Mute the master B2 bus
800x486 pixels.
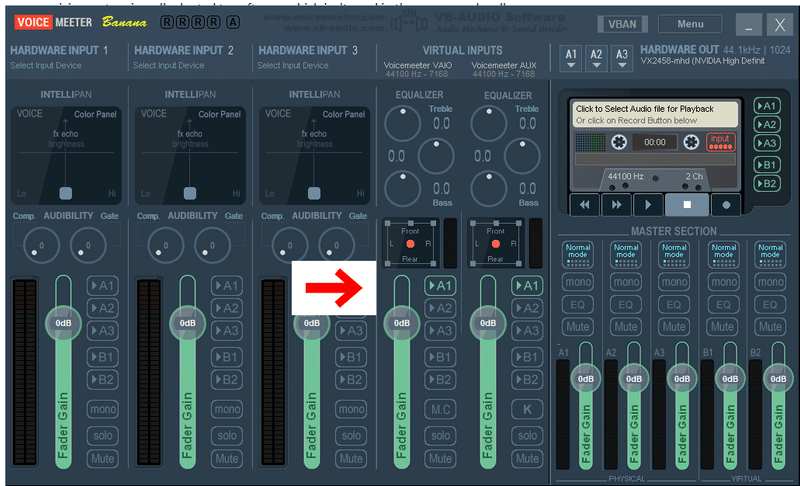pos(770,327)
